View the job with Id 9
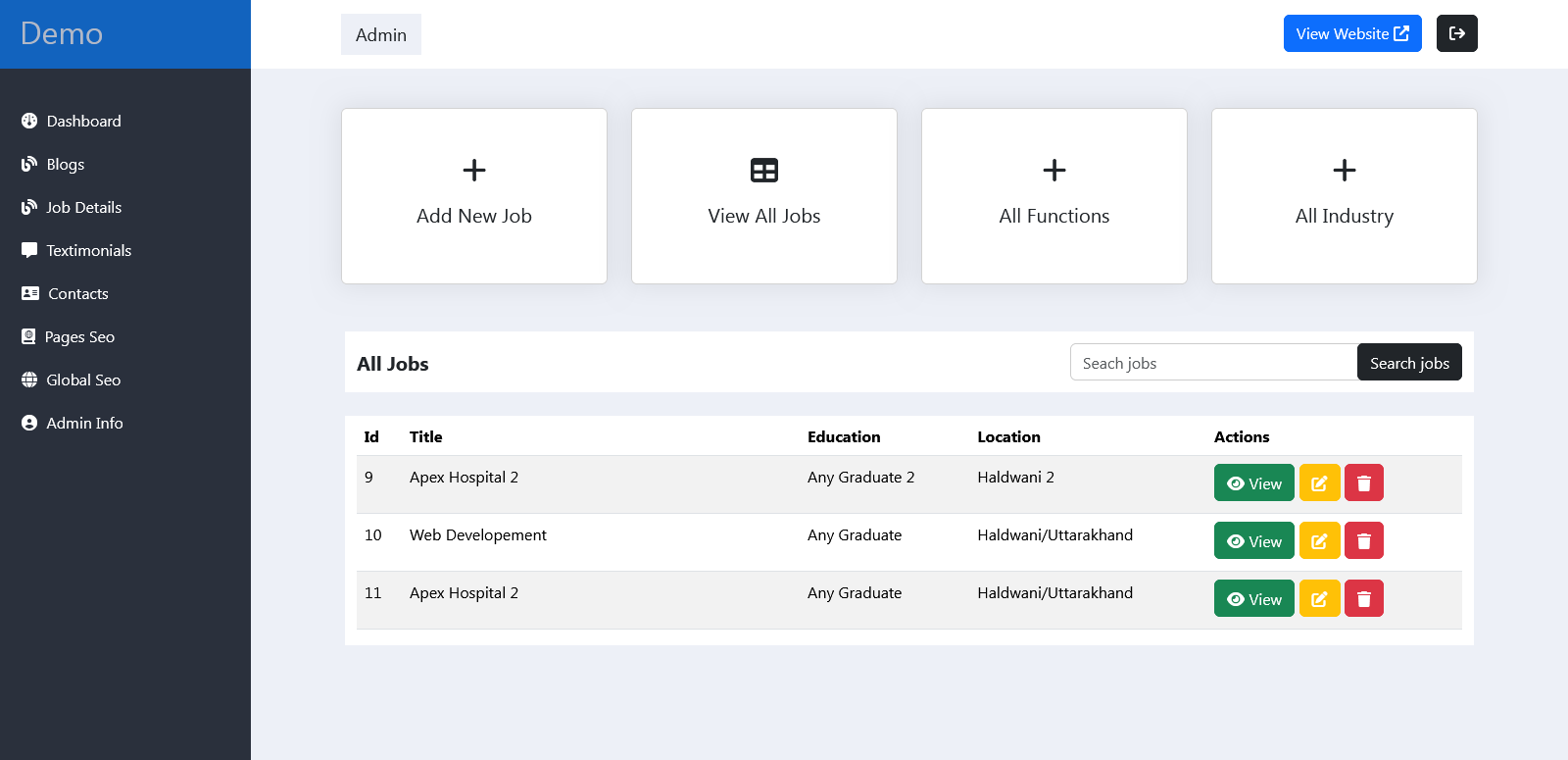The height and width of the screenshot is (760, 1568). click(1253, 482)
